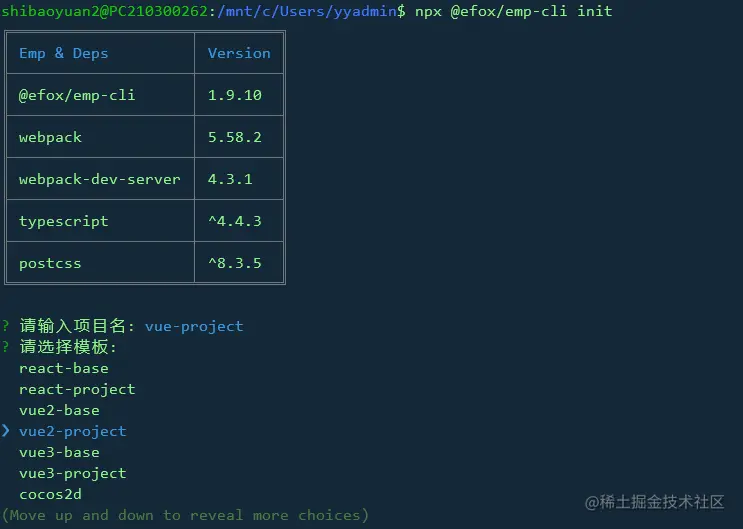Viewport: 743px width, 529px height.
Task: Click the typescript dependency cell
Action: coord(63,221)
